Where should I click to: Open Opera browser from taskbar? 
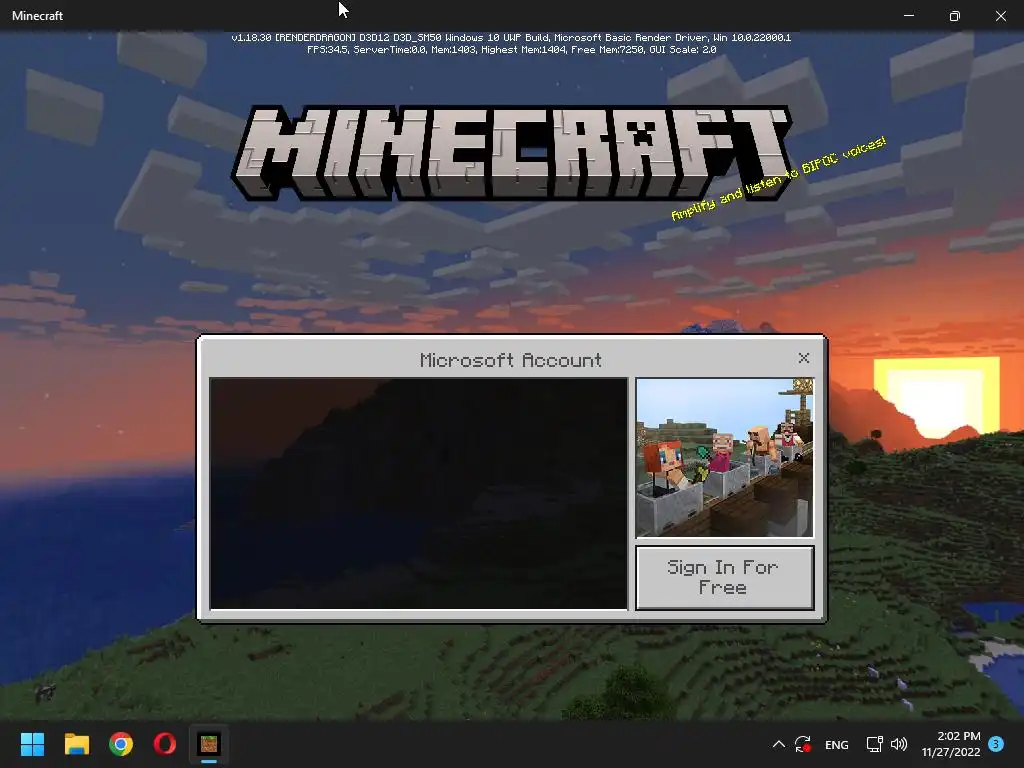(x=165, y=744)
